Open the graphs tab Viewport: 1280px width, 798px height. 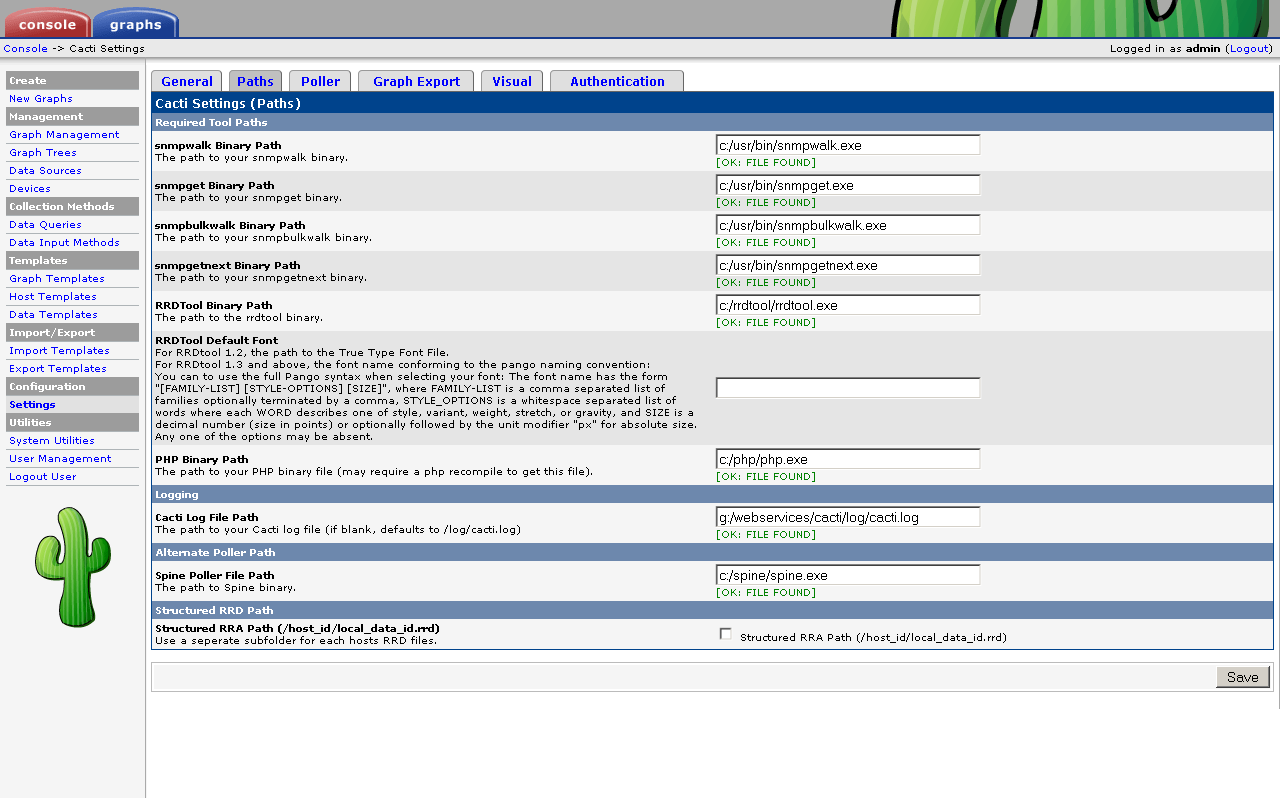click(135, 24)
